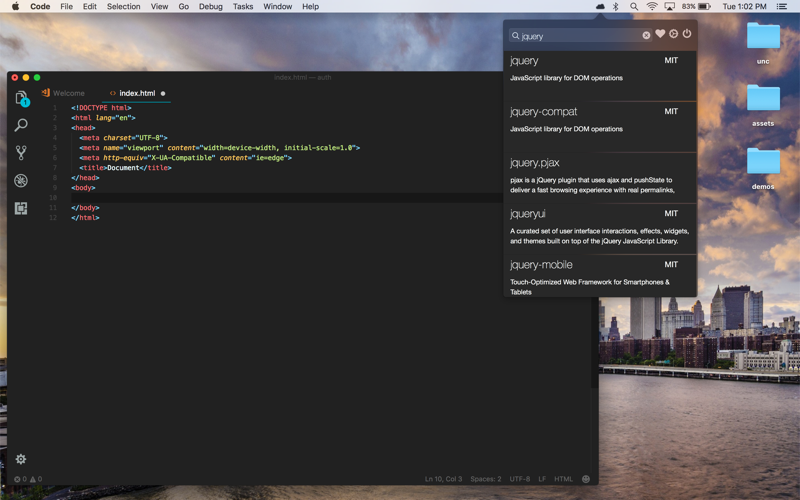
Task: Click the Manage gear icon at bottom left
Action: [x=21, y=459]
